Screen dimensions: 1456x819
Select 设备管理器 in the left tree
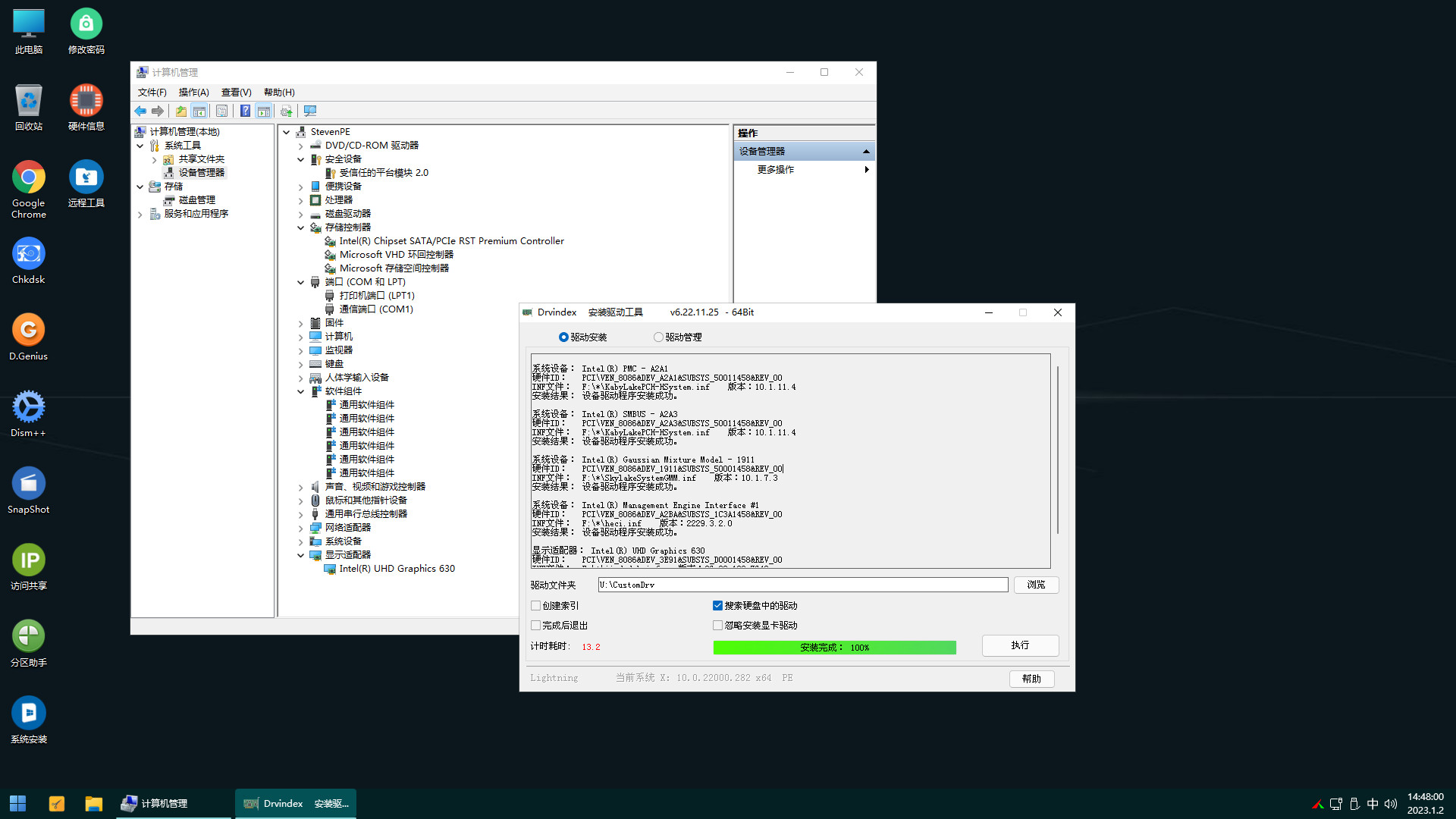(201, 173)
